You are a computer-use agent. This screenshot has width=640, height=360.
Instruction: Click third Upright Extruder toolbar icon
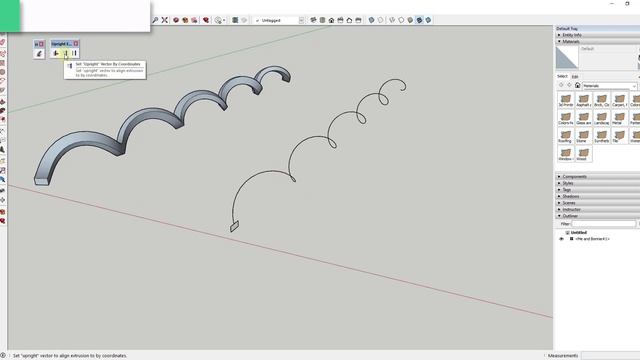pyautogui.click(x=74, y=53)
